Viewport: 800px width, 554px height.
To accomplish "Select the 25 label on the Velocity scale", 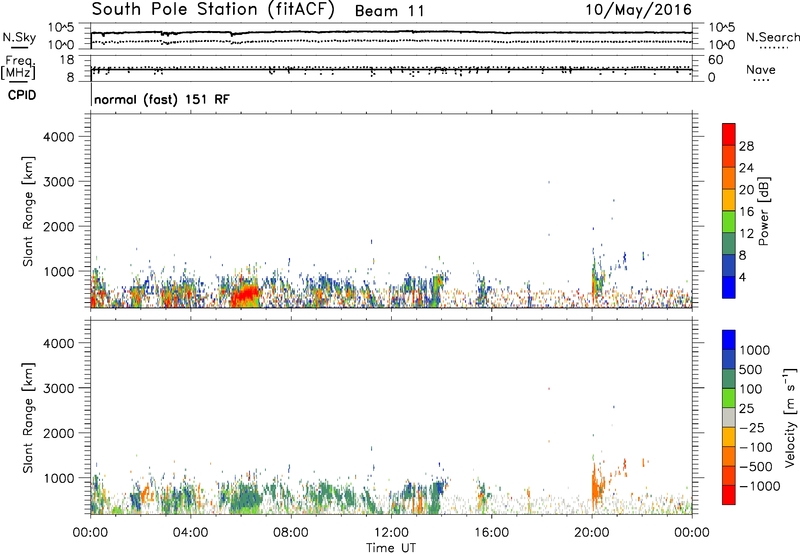I will coord(747,408).
